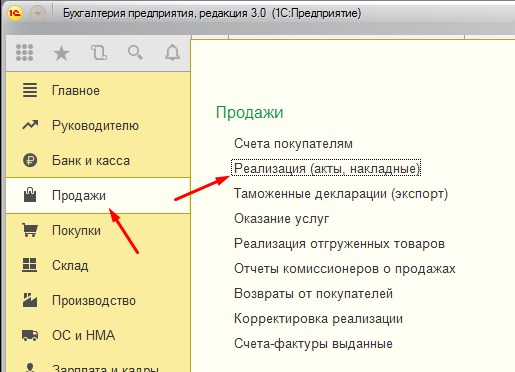Viewport: 515px width, 372px height.
Task: Open the Главное section
Action: tap(98, 90)
